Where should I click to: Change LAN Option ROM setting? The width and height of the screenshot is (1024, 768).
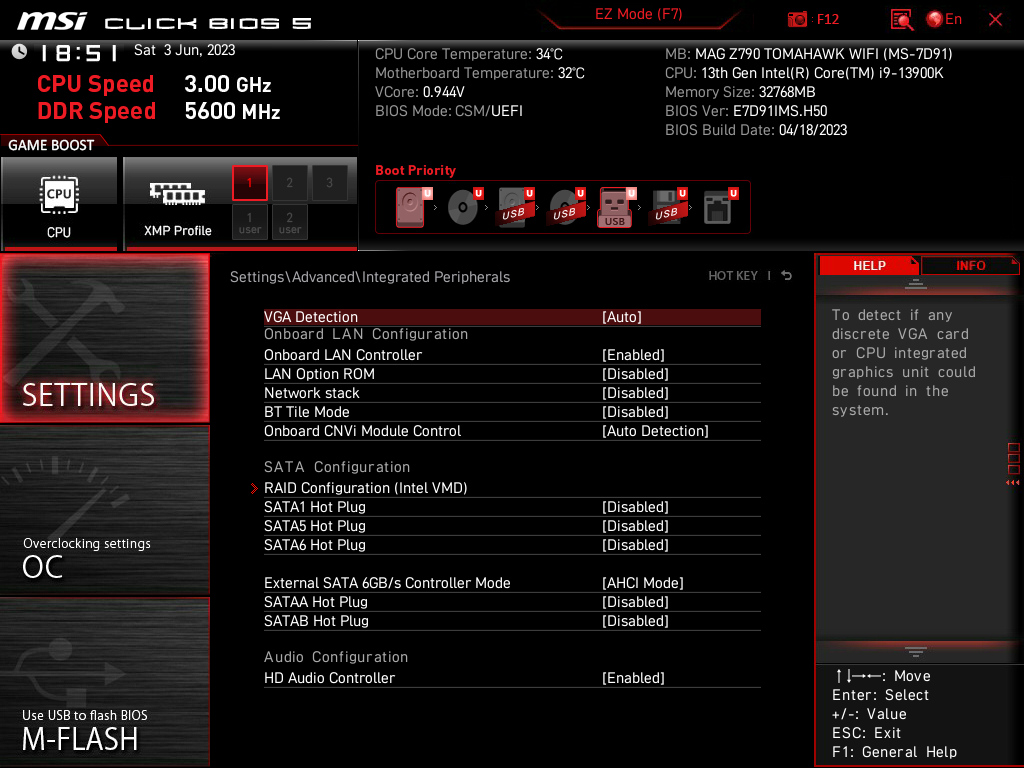(512, 374)
